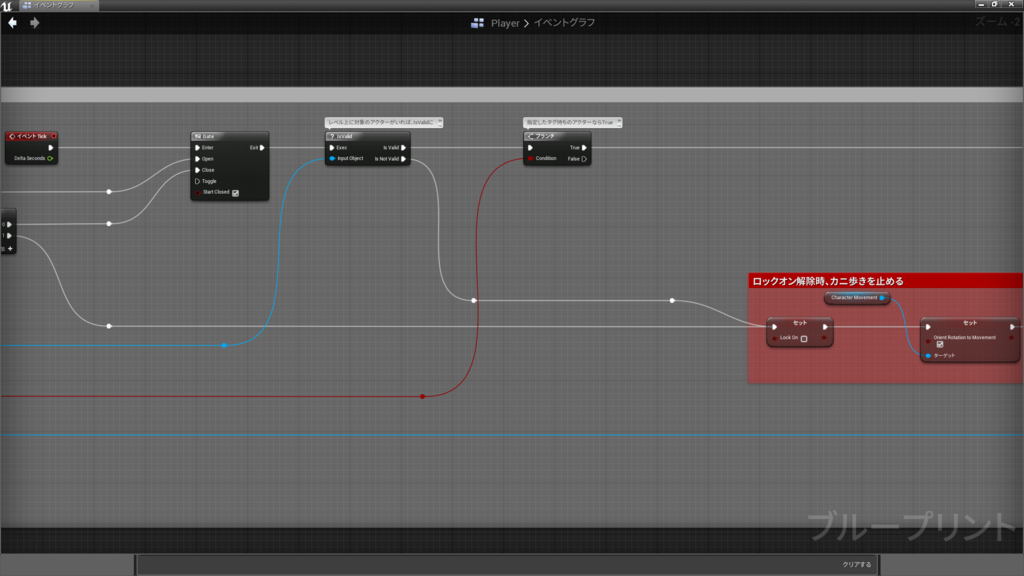Click the red wire reroute node
Viewport: 1024px width, 576px height.
[423, 396]
